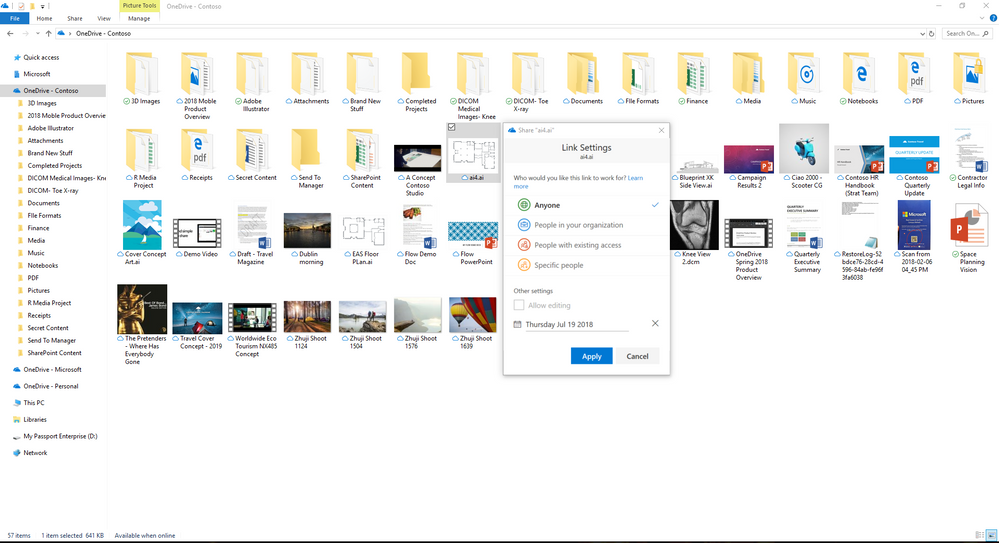999x543 pixels.
Task: Open the View ribbon tab
Action: (104, 18)
